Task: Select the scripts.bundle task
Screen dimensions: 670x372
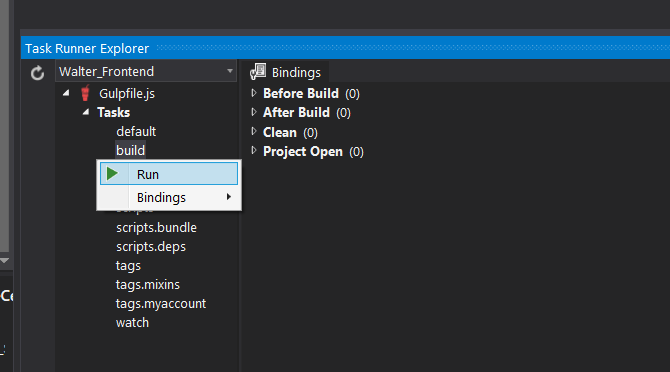Action: coord(156,227)
